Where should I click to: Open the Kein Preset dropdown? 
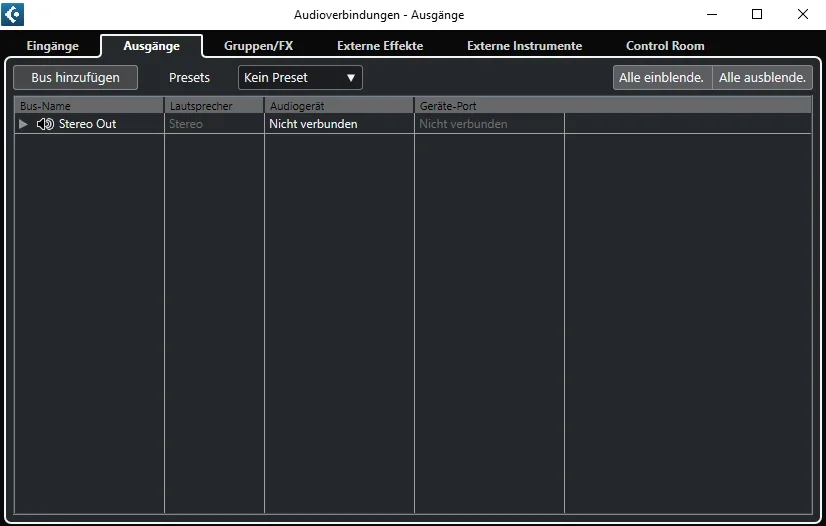(300, 77)
